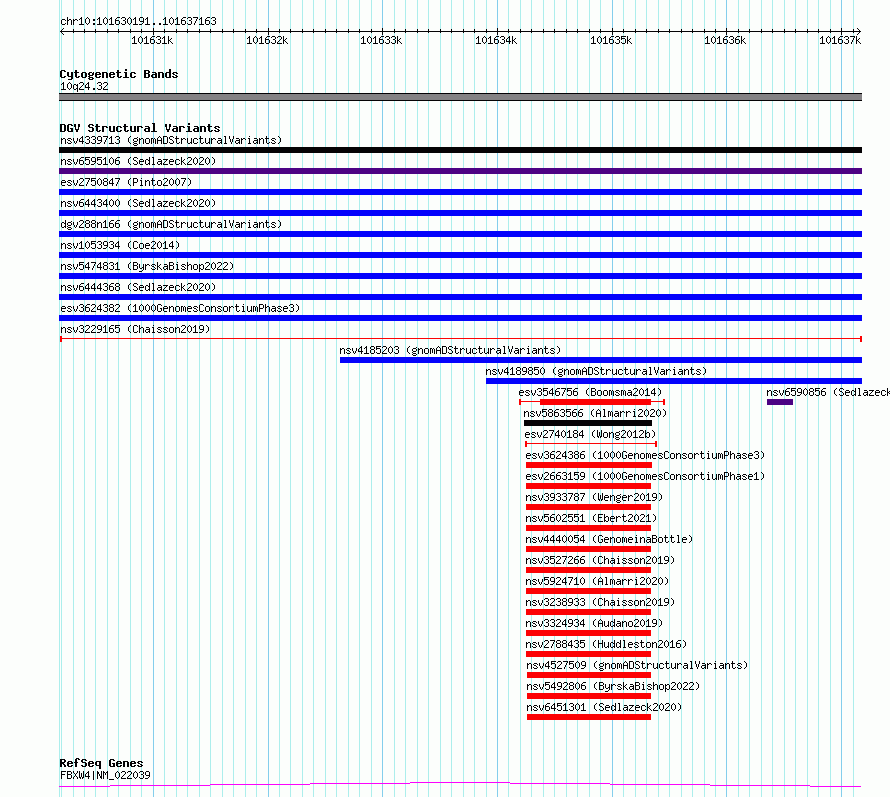Select the esv3624386 1000Genomes Phase3 label
890x797 pixels.
pos(645,455)
